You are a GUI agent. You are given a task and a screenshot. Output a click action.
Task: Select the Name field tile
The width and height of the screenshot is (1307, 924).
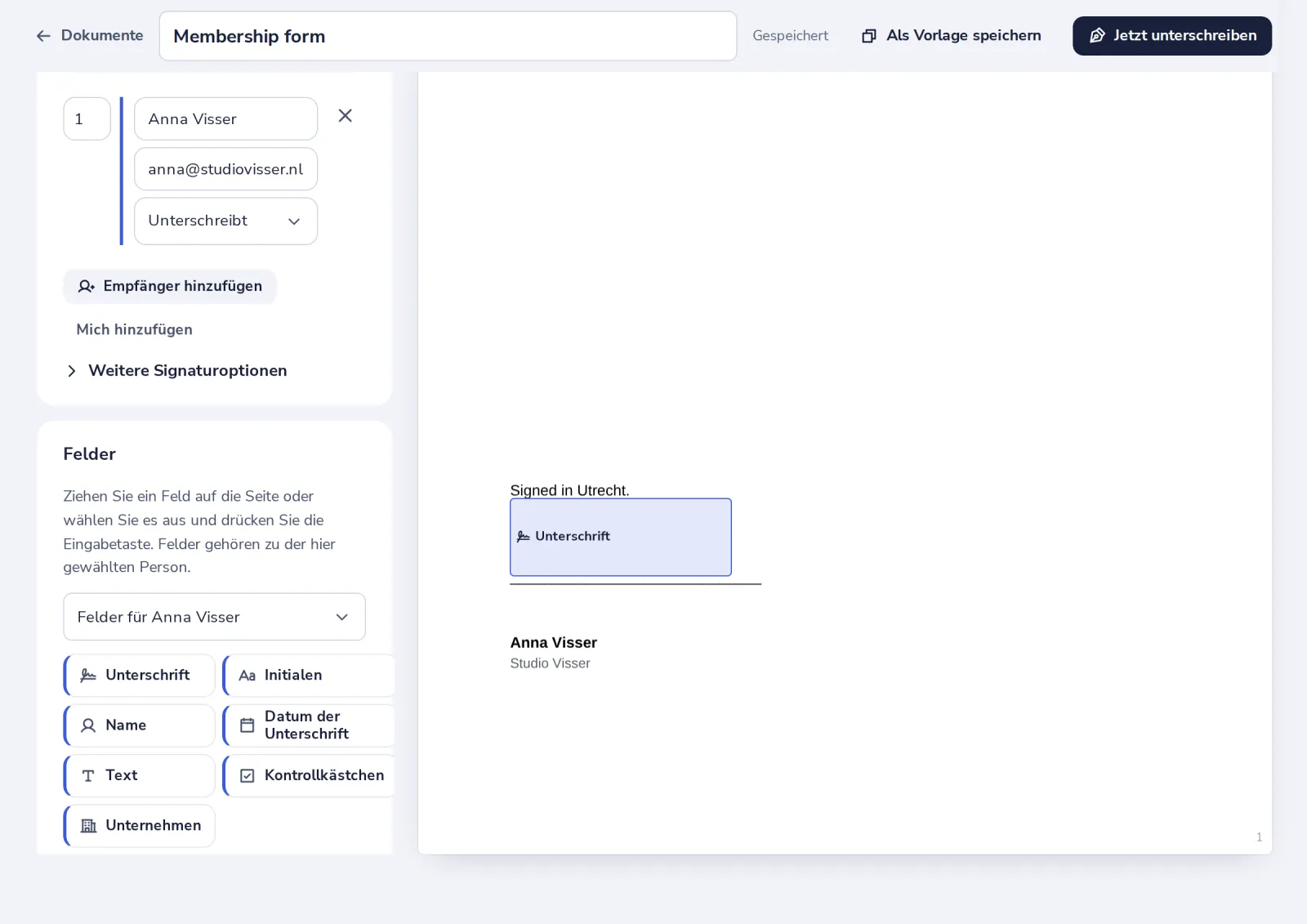pos(140,725)
